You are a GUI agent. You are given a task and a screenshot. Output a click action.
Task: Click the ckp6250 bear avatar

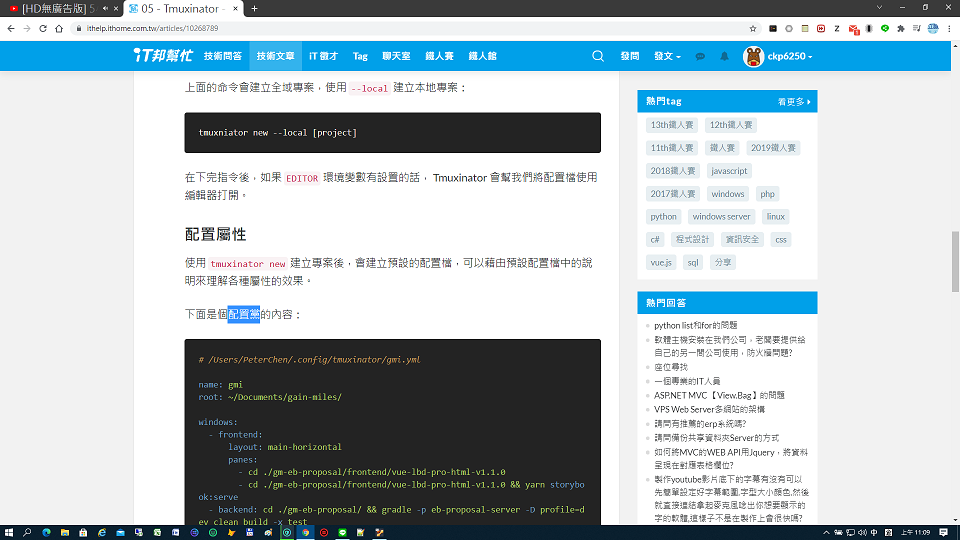(x=753, y=56)
